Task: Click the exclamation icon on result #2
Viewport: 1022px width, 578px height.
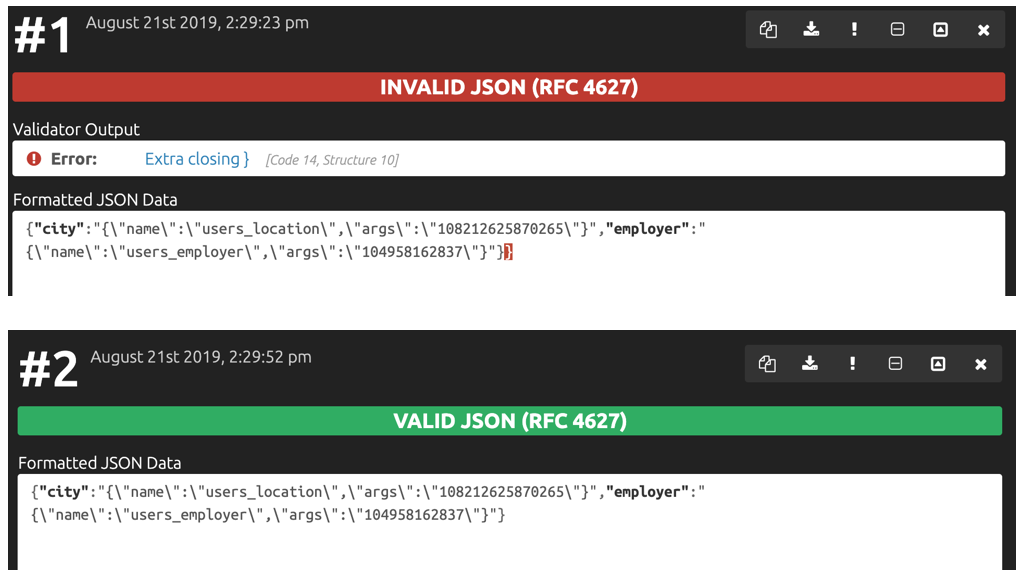Action: pos(852,364)
